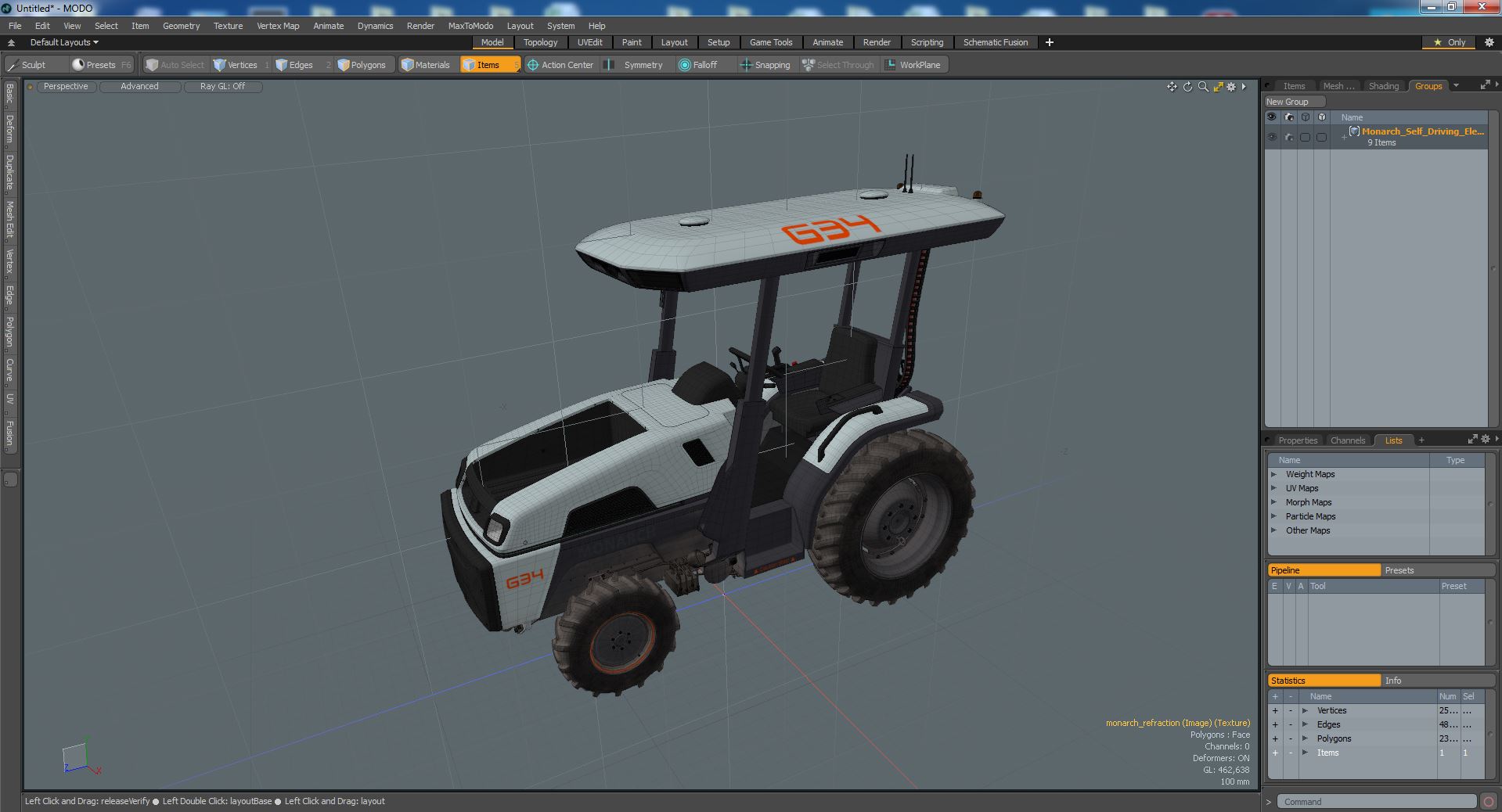1502x812 pixels.
Task: Open the Default Layouts dropdown
Action: (x=64, y=42)
